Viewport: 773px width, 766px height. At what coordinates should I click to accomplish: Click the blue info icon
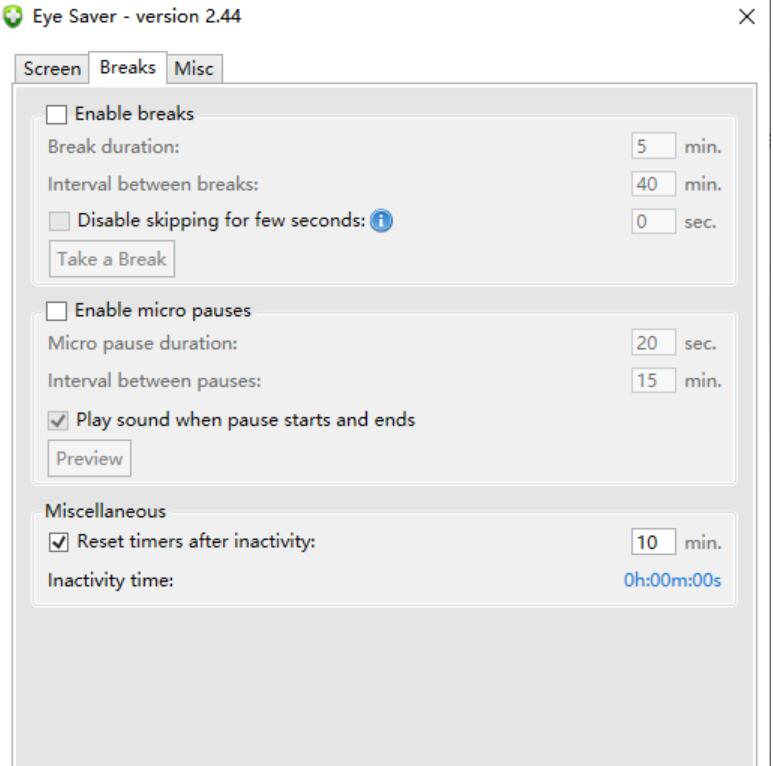click(x=380, y=222)
